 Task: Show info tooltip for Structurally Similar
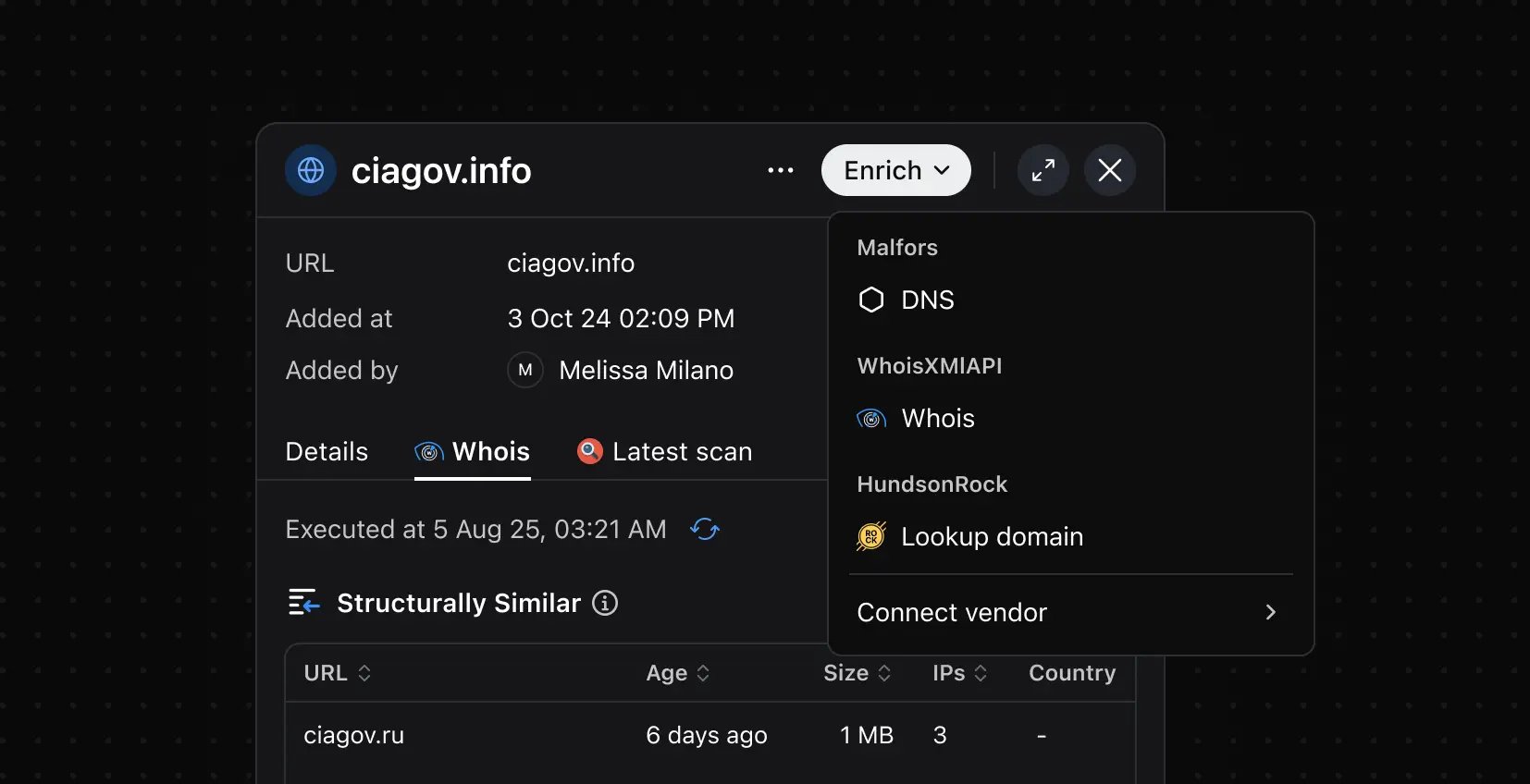(605, 603)
